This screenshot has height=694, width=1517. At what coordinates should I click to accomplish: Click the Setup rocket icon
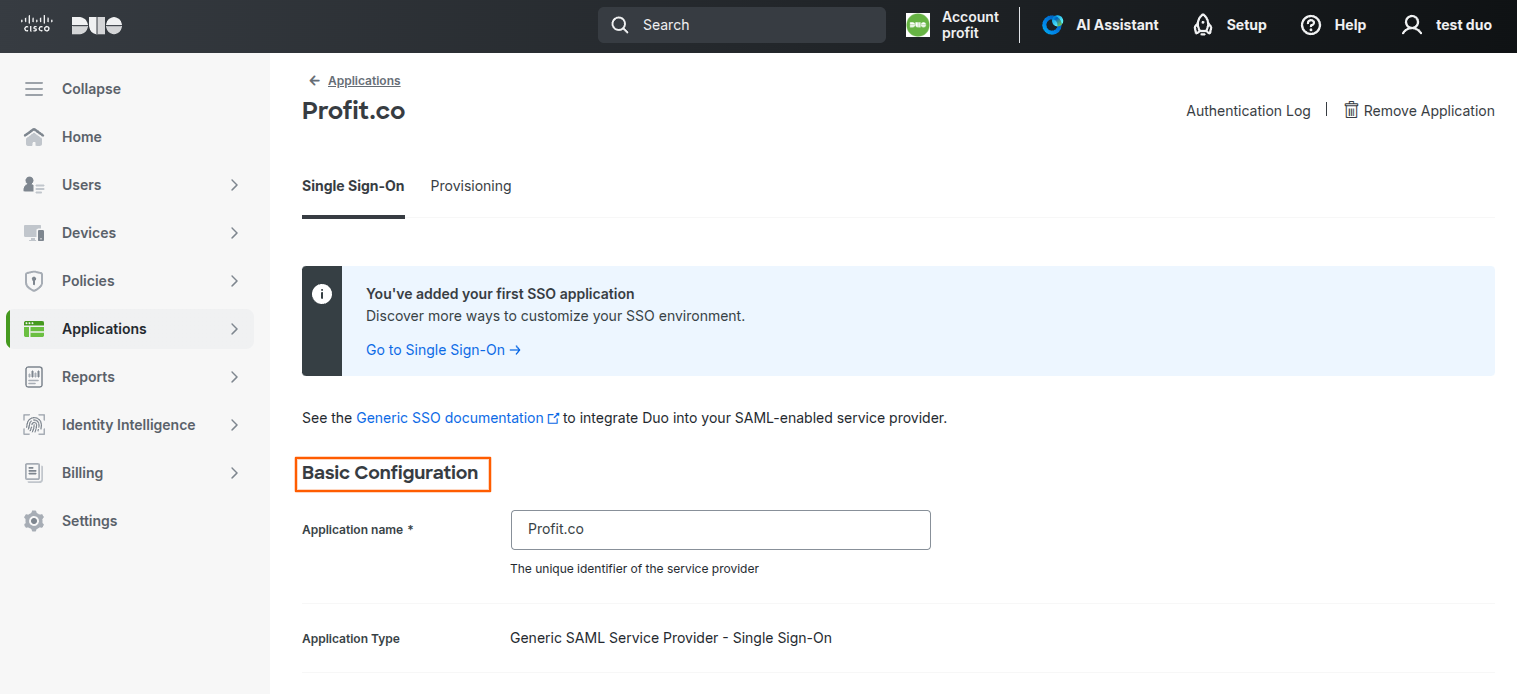(x=1203, y=25)
